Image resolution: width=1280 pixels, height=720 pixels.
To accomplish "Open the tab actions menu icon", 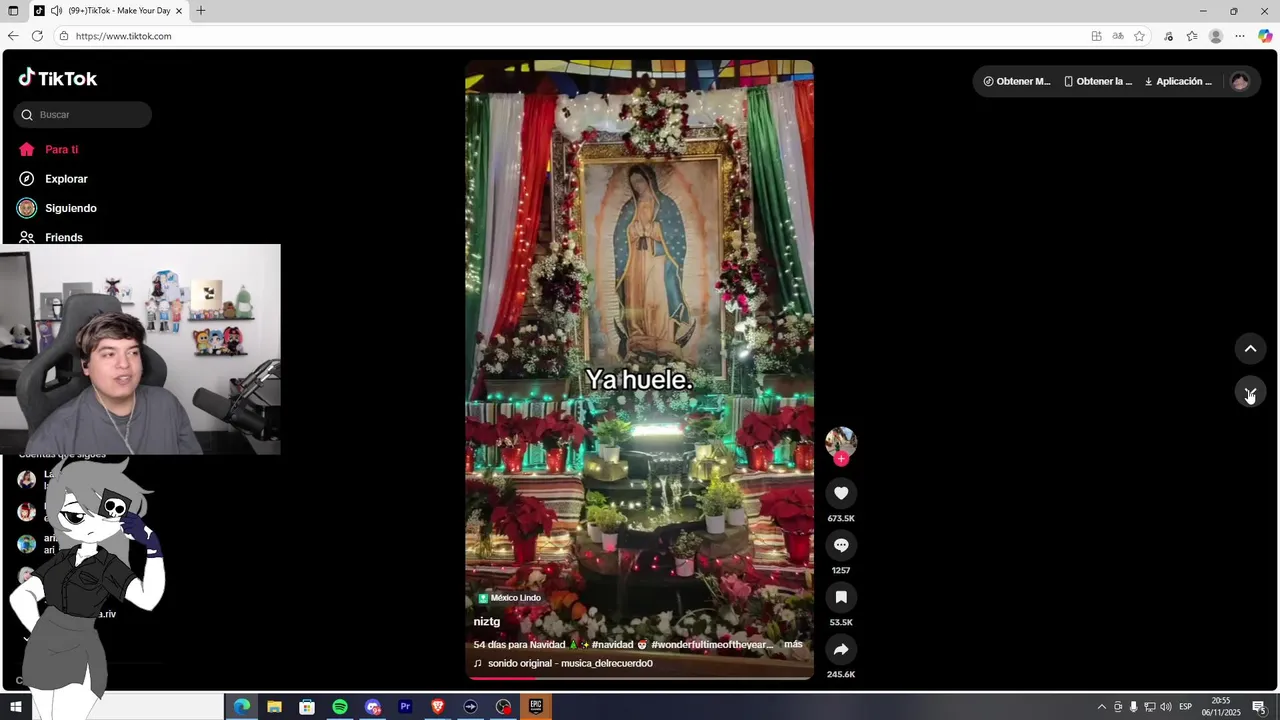I will click(13, 11).
